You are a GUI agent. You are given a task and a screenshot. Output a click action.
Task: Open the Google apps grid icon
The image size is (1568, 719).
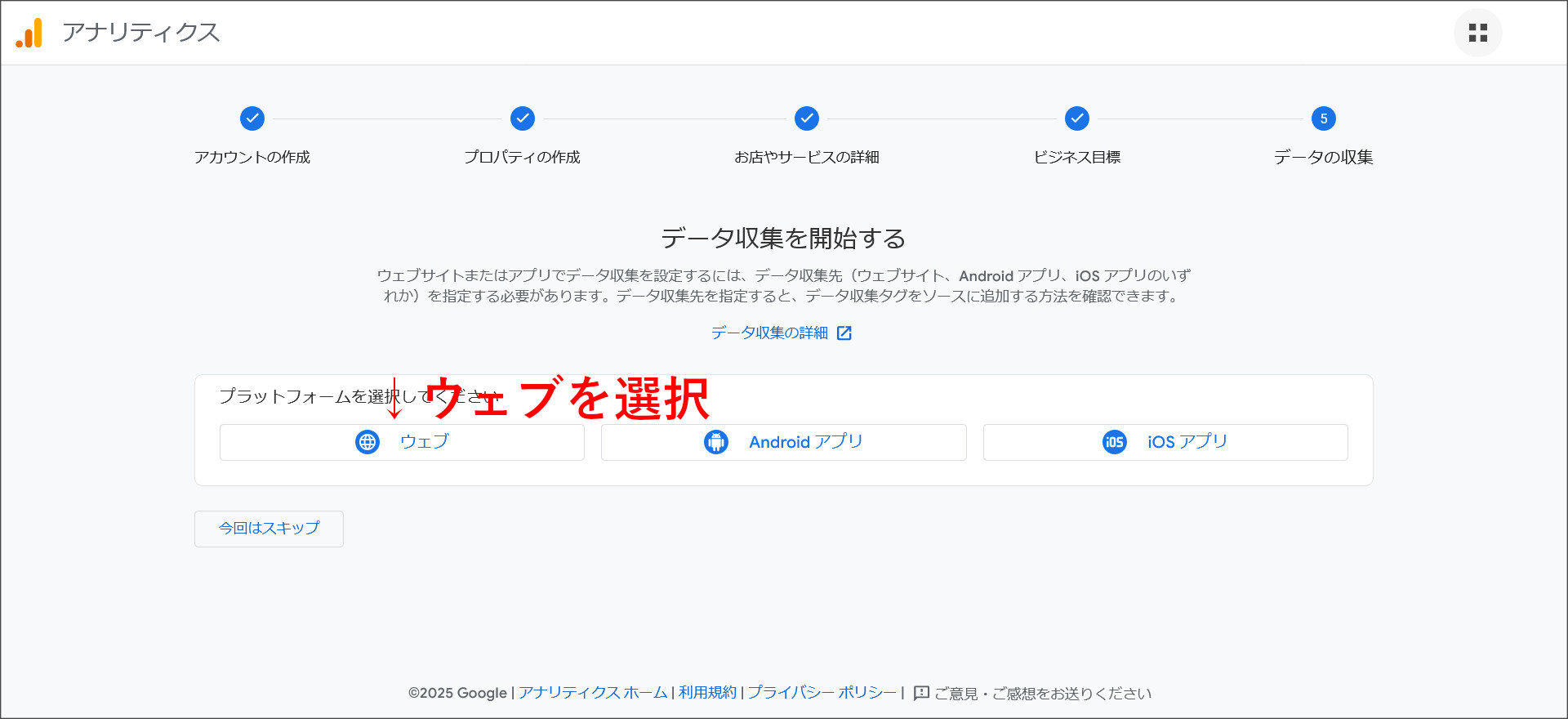[x=1477, y=33]
